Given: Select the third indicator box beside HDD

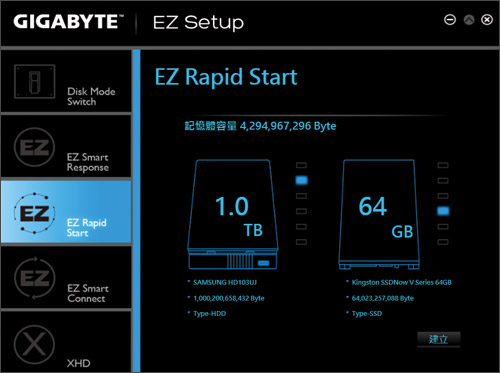Looking at the screenshot, I should [x=301, y=196].
